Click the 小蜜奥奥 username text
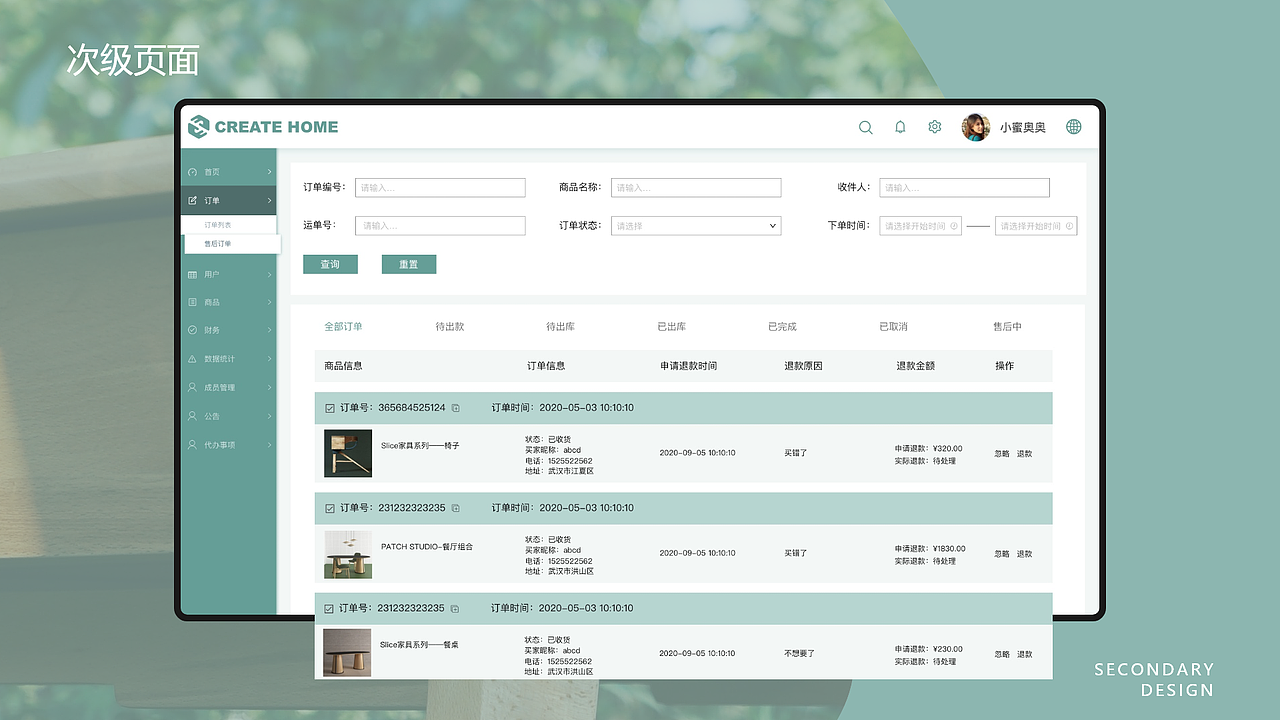Image resolution: width=1280 pixels, height=720 pixels. [1023, 128]
